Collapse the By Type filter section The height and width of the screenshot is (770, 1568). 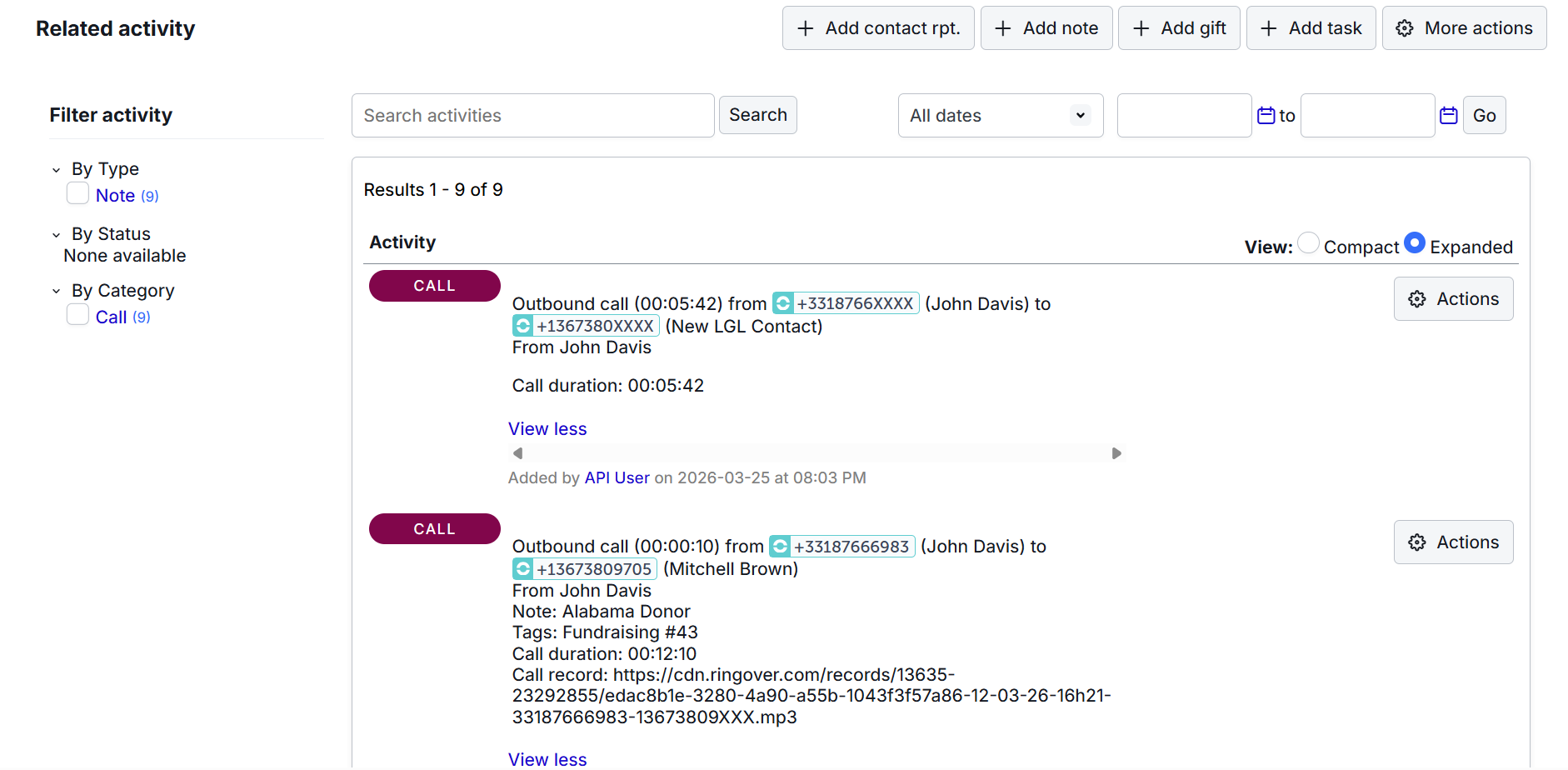[57, 170]
